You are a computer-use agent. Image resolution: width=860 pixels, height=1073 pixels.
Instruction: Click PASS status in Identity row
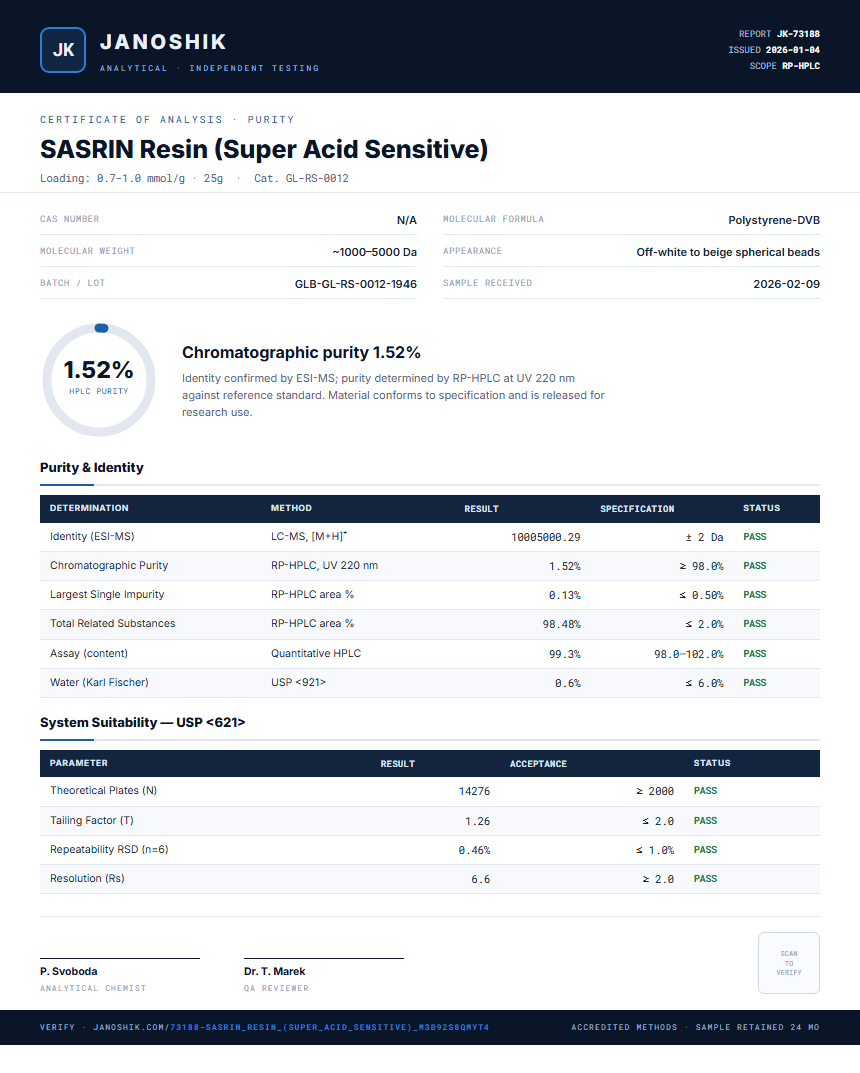click(x=755, y=536)
